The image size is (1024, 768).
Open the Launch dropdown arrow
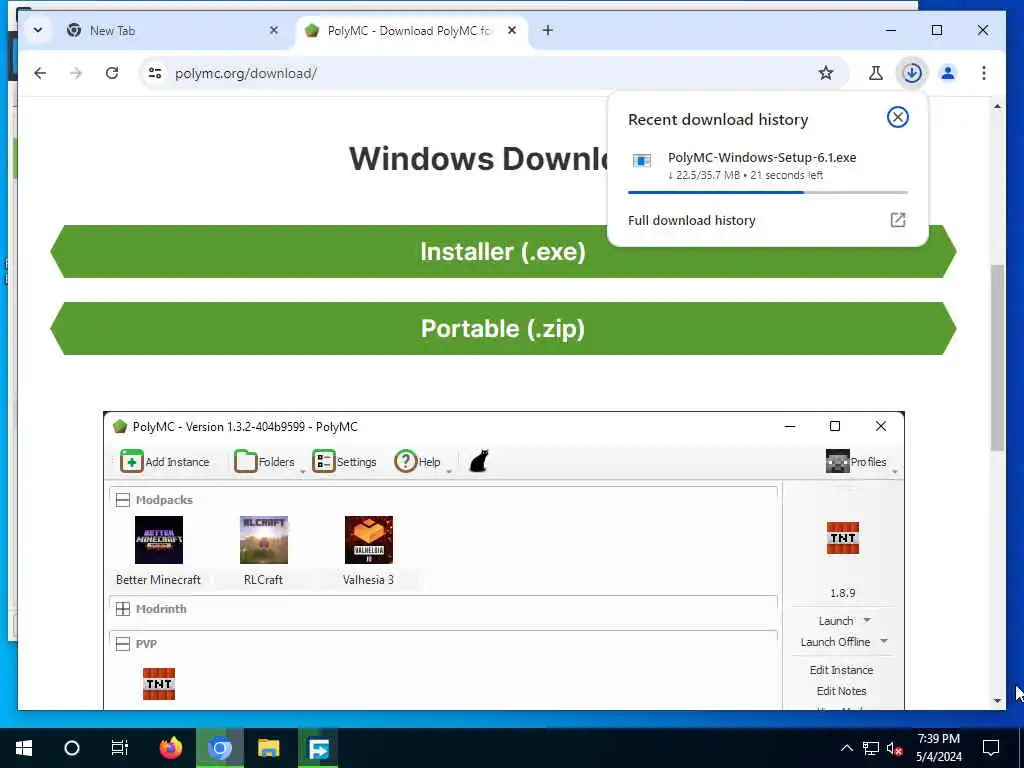[x=867, y=620]
